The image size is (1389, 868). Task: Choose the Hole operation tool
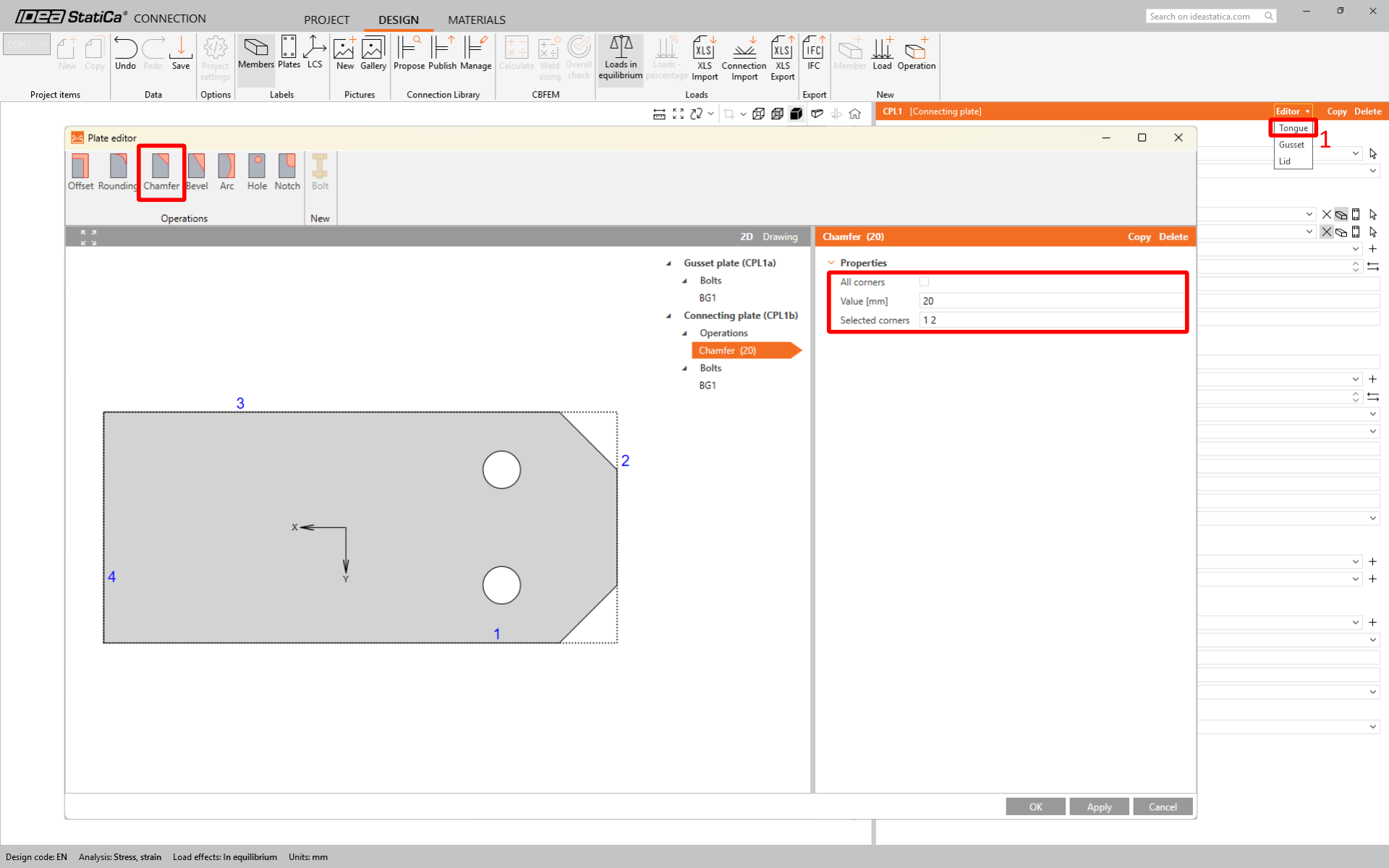(257, 171)
